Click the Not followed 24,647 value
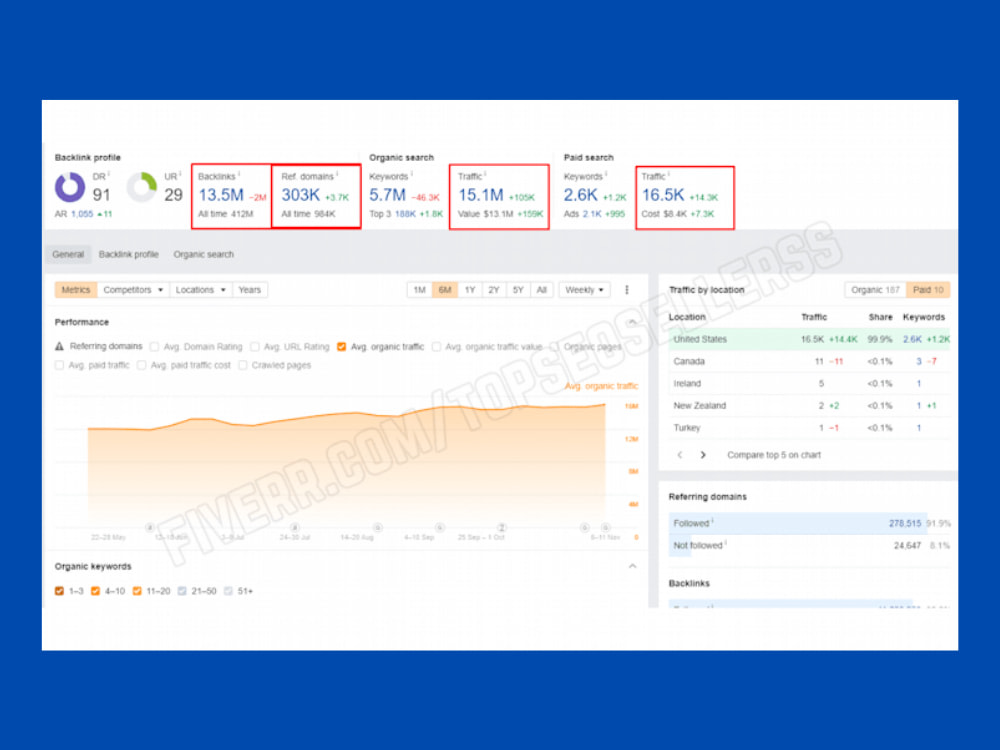The image size is (1000, 750). [x=907, y=545]
